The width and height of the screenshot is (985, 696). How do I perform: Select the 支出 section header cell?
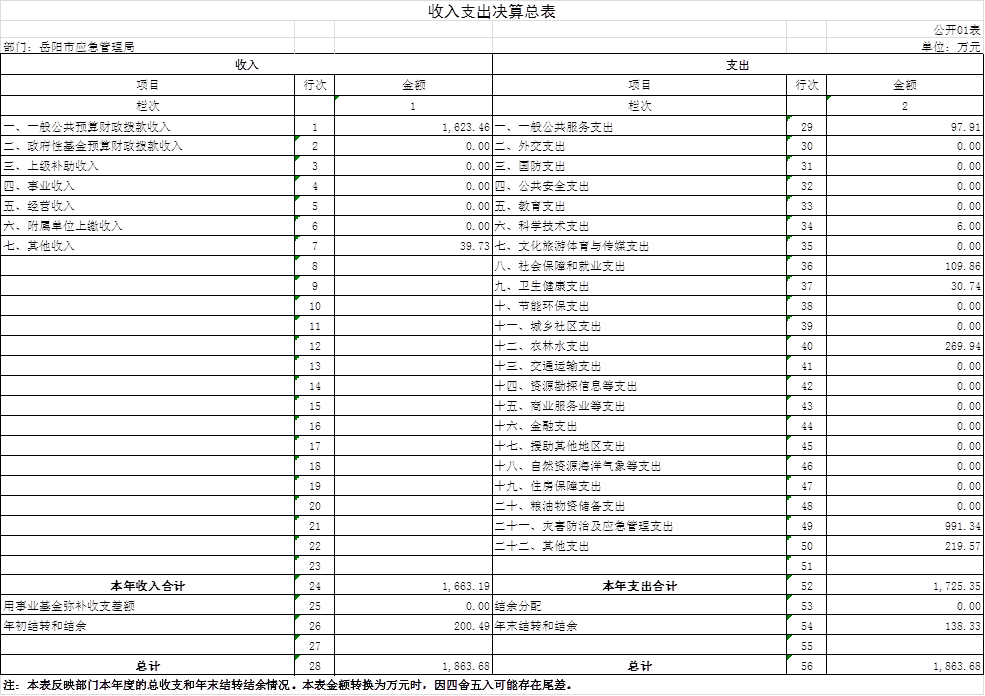click(738, 65)
